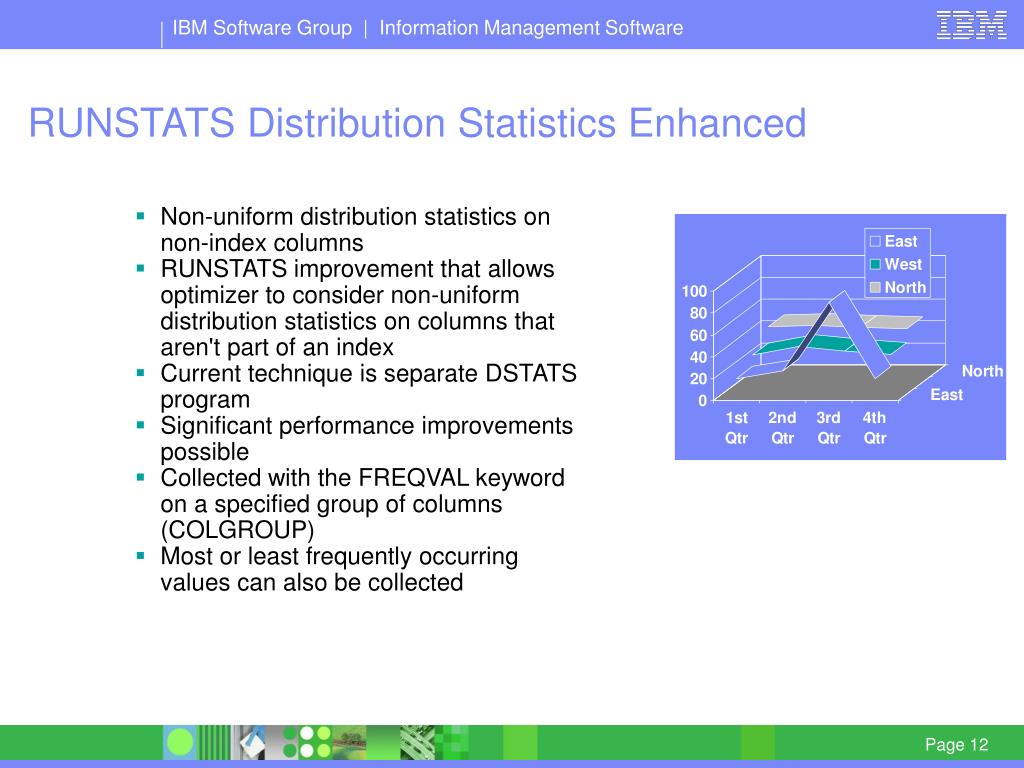Click the teal West ribbon series in chart
Viewport: 1024px width, 768px height.
click(824, 343)
